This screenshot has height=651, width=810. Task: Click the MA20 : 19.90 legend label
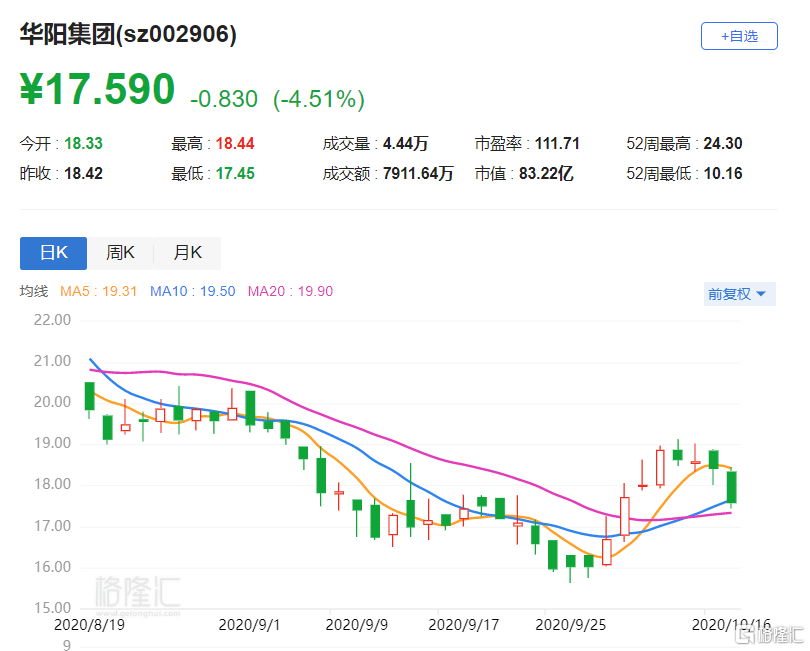pyautogui.click(x=290, y=291)
